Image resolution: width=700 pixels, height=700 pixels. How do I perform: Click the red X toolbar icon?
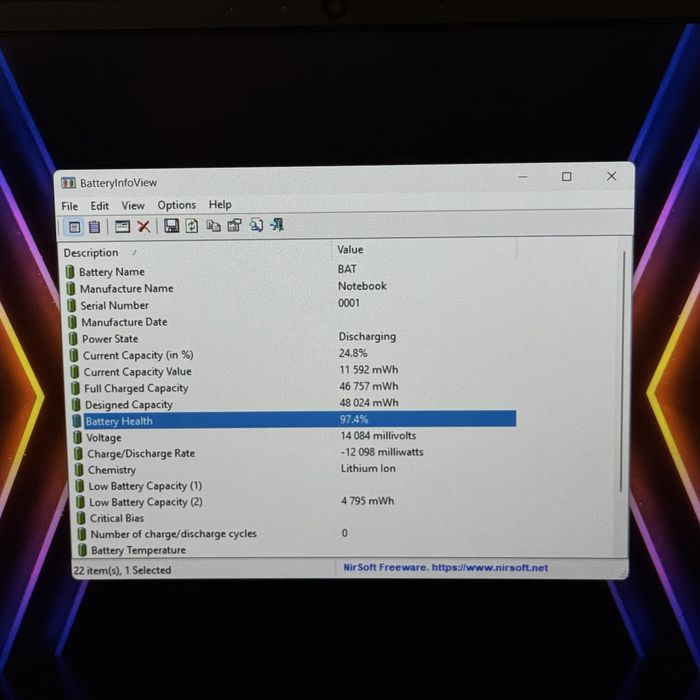[143, 226]
